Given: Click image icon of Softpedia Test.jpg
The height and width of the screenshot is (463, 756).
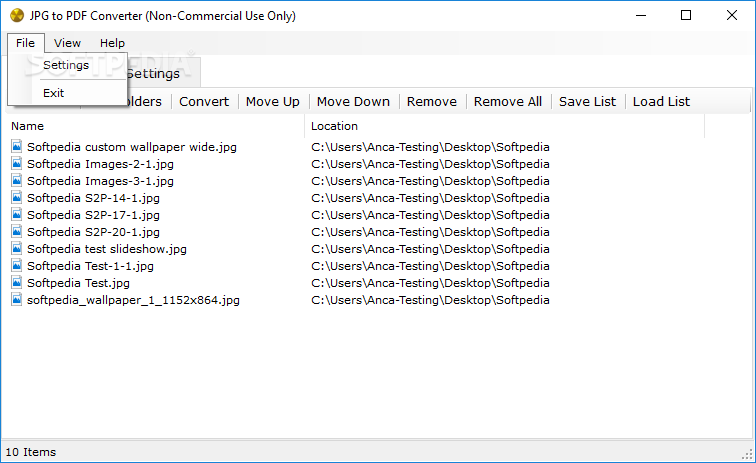Looking at the screenshot, I should coord(17,282).
